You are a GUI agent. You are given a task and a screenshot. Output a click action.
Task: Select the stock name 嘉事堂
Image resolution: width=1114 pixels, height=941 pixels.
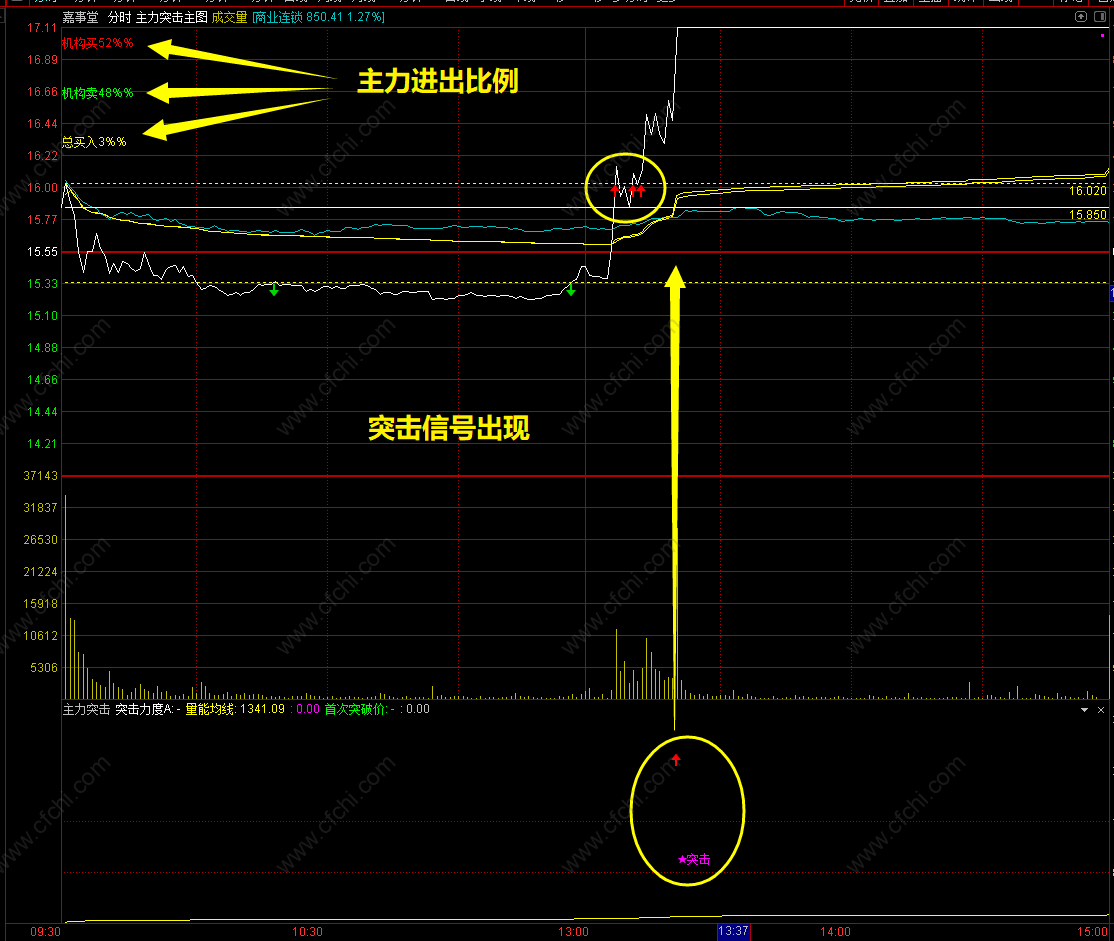click(x=80, y=17)
